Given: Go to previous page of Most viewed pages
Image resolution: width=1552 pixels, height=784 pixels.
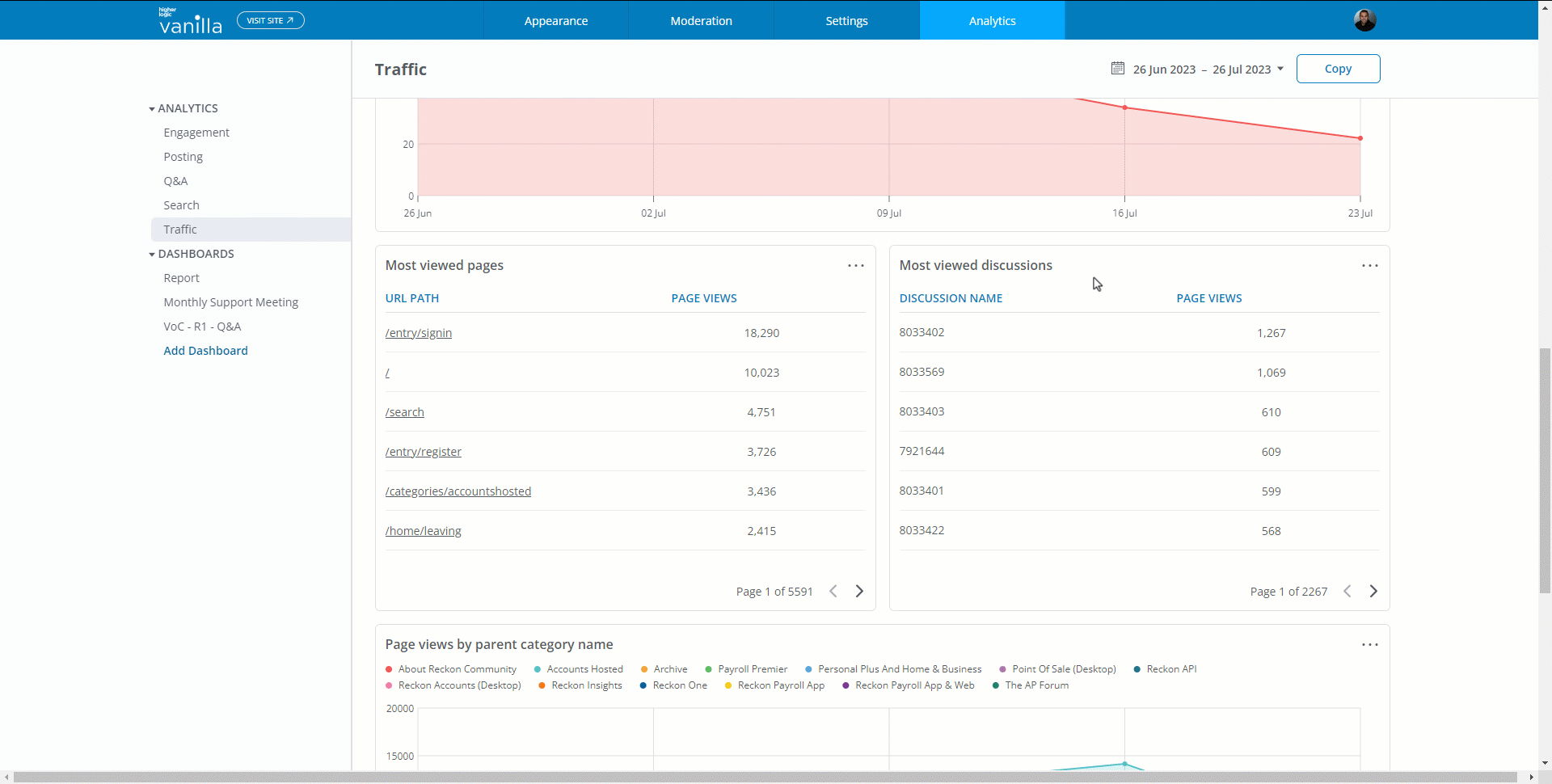Looking at the screenshot, I should click(833, 592).
